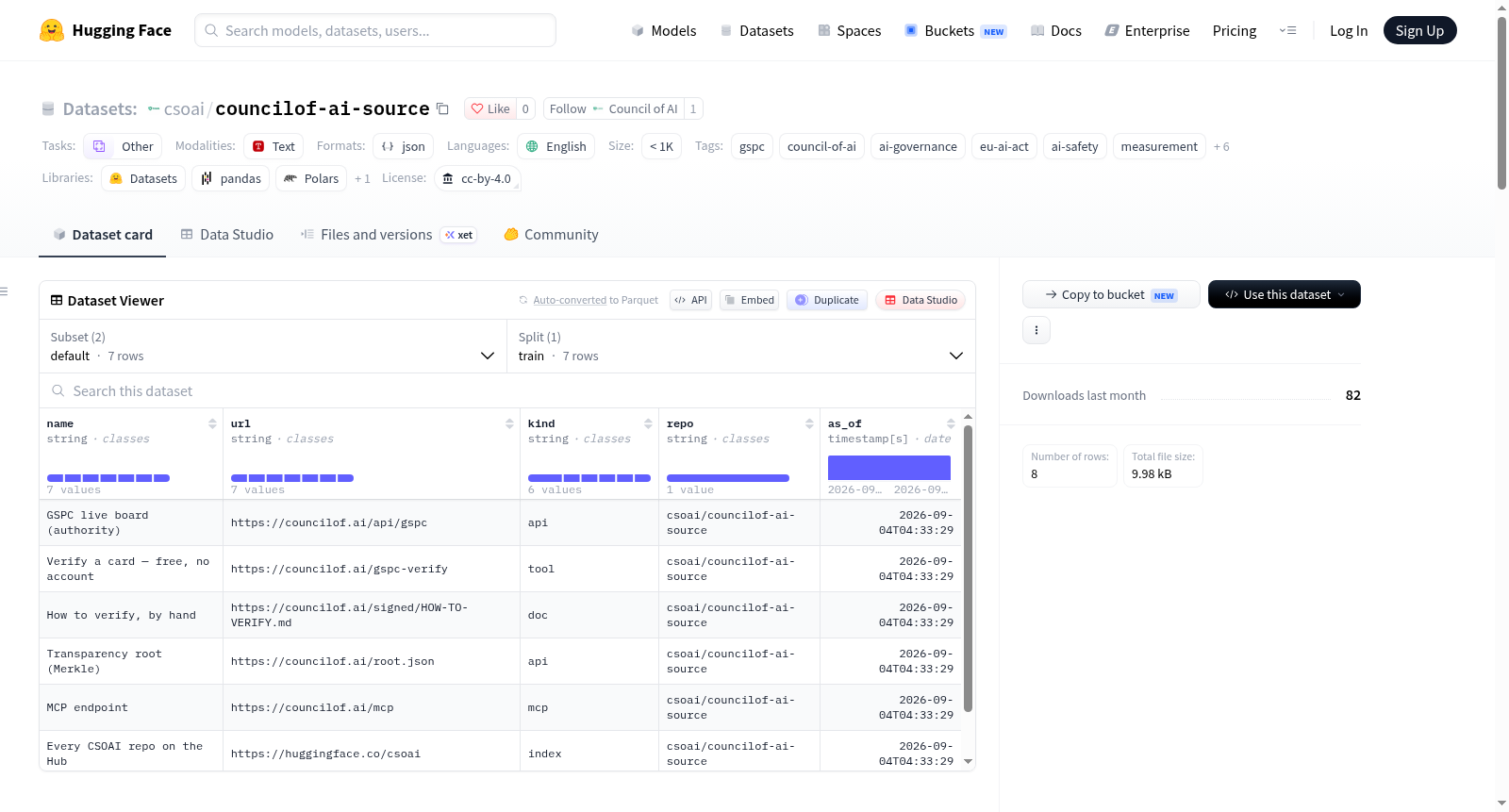The width and height of the screenshot is (1509, 812).
Task: Go to Buckets in the navigation
Action: tap(955, 30)
